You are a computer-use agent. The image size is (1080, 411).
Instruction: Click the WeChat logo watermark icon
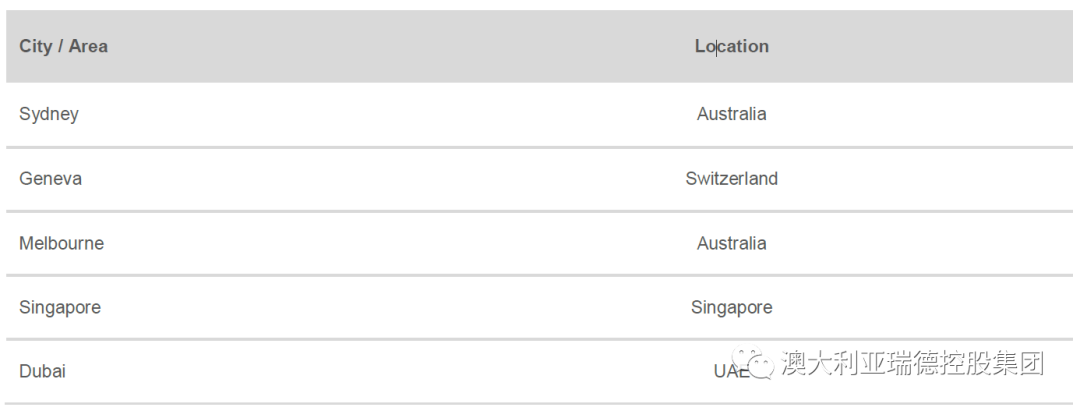pyautogui.click(x=753, y=363)
